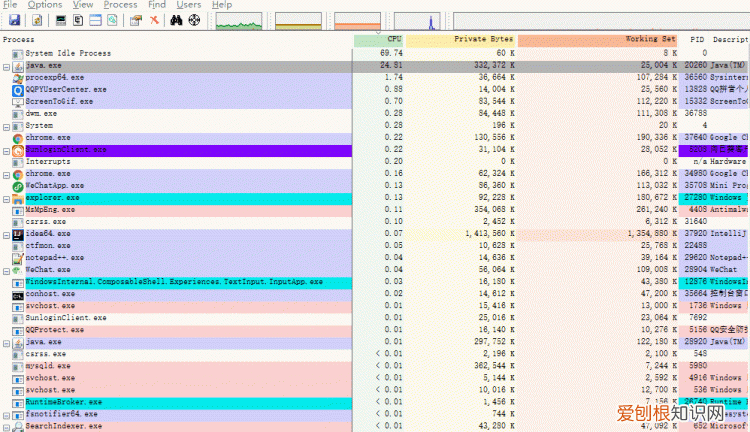
Task: Open the Process menu
Action: point(121,4)
